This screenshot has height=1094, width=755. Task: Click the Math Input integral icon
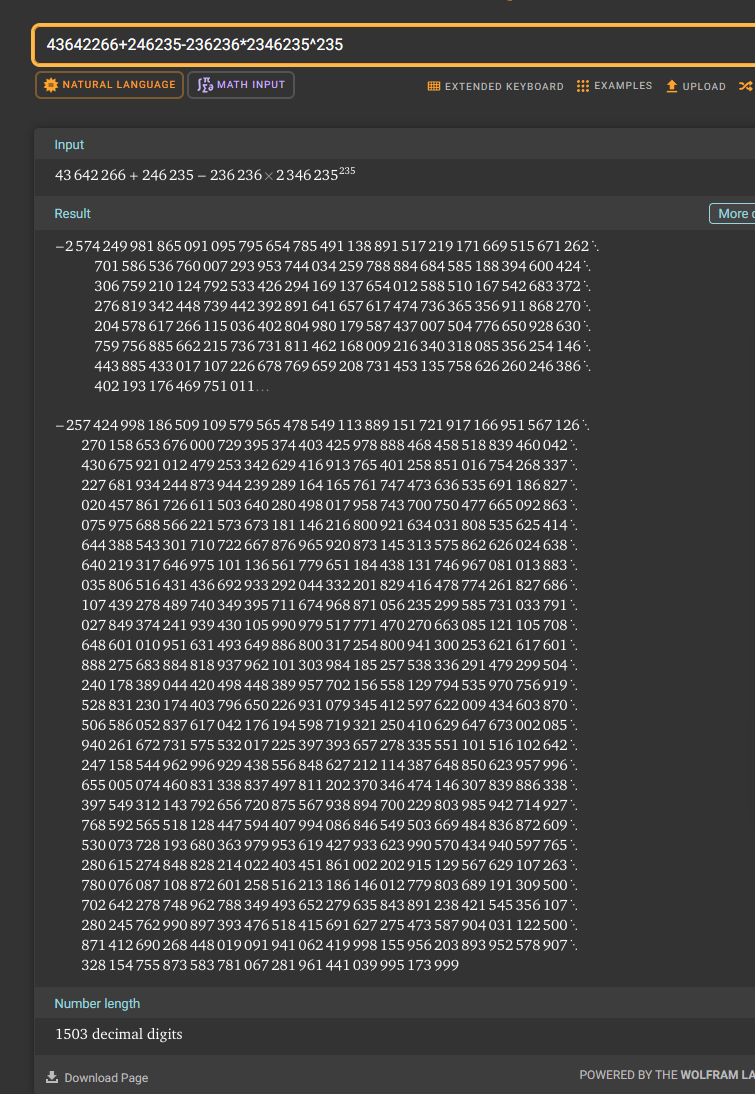point(204,85)
